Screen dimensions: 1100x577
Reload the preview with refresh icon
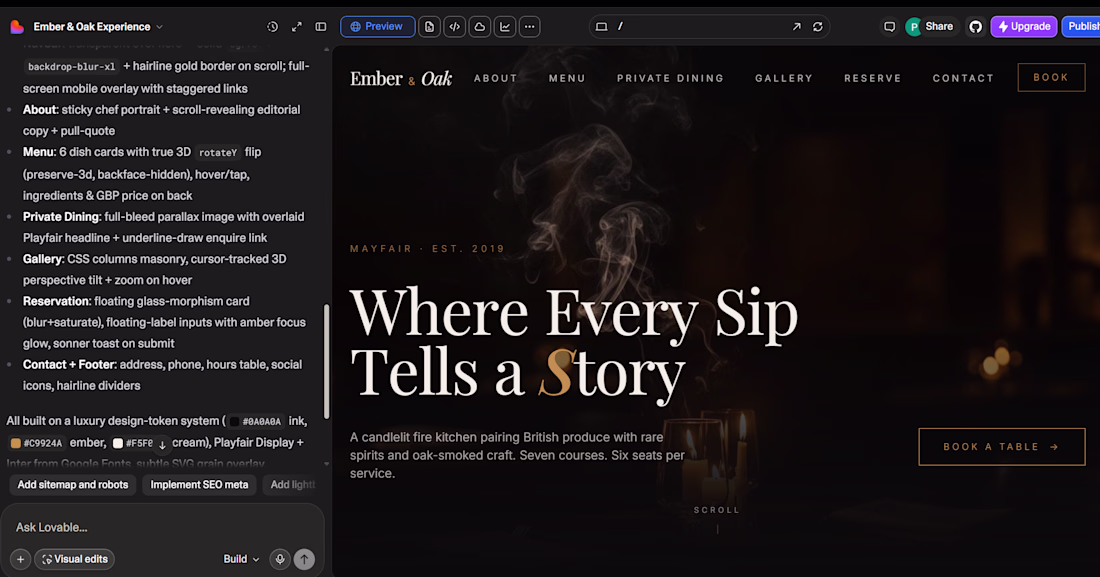click(818, 27)
